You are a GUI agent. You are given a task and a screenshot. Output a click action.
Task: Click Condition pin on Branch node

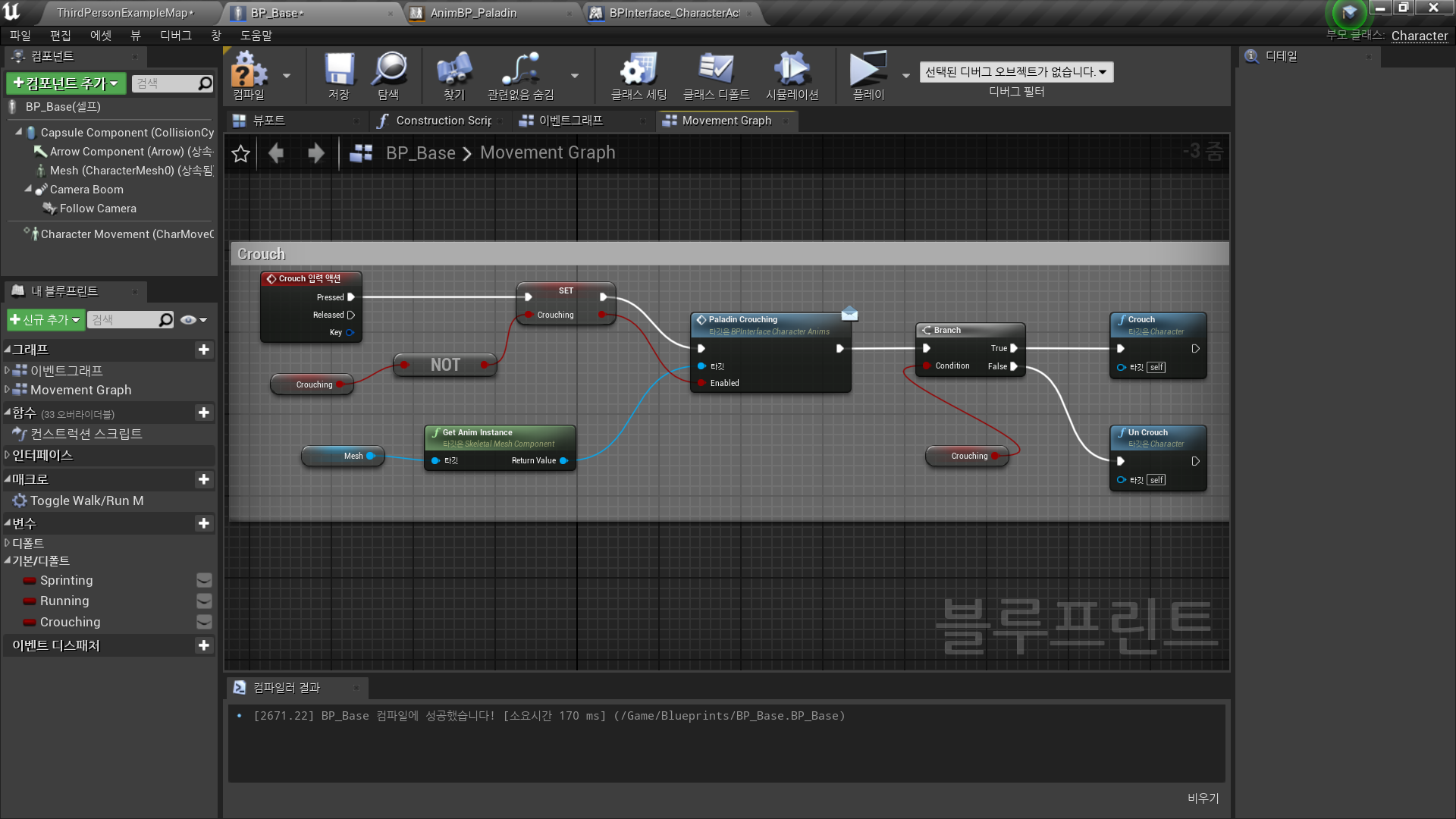coord(927,366)
